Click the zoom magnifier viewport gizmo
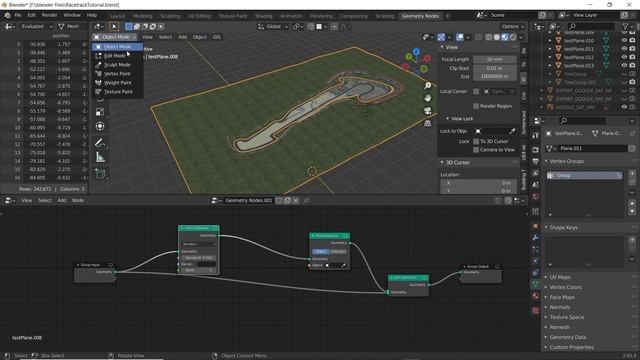Screen dimensions: 640x360 pyautogui.click(x=427, y=85)
